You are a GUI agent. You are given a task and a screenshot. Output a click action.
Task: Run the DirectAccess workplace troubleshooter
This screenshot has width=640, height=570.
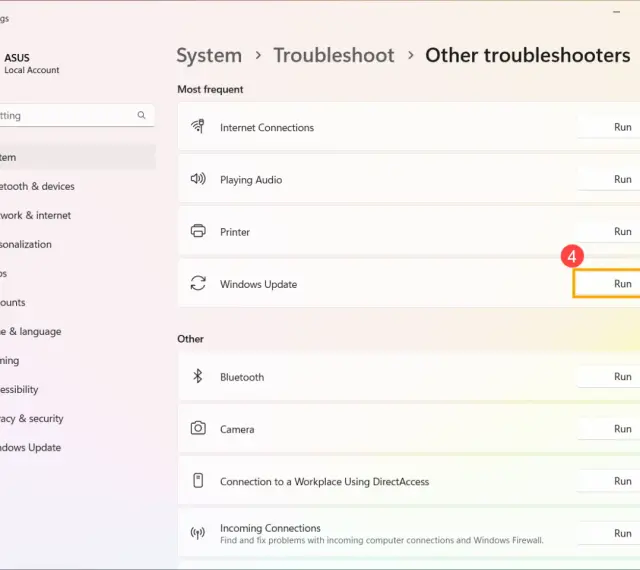point(609,481)
